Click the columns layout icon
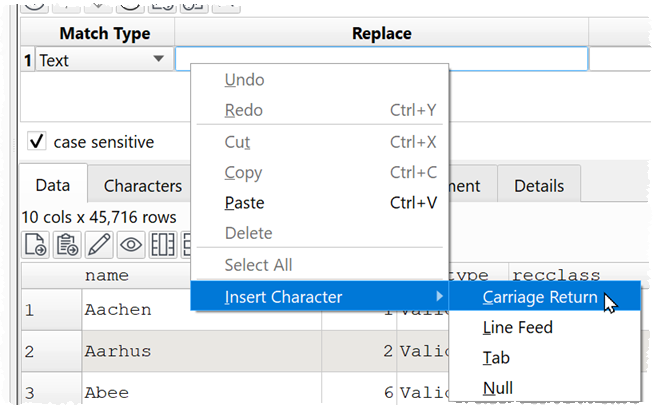 (163, 243)
